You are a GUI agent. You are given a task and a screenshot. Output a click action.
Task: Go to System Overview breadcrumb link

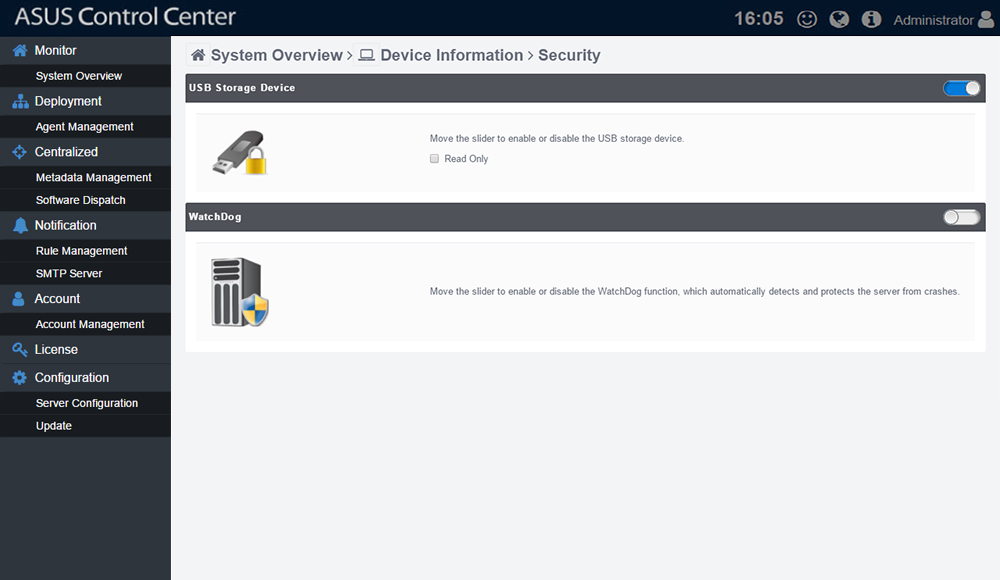tap(276, 55)
